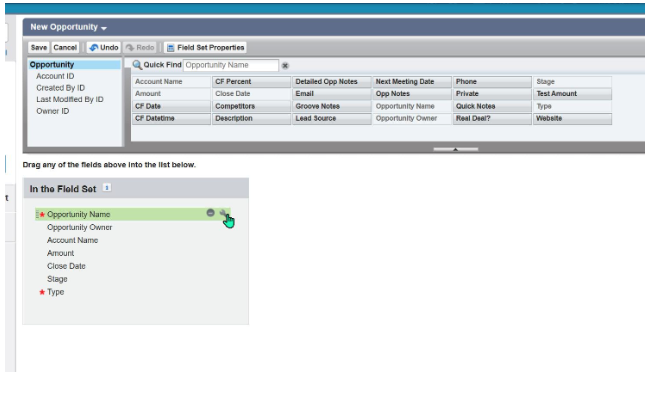Select the Detailed Opp Notes field

click(x=332, y=82)
